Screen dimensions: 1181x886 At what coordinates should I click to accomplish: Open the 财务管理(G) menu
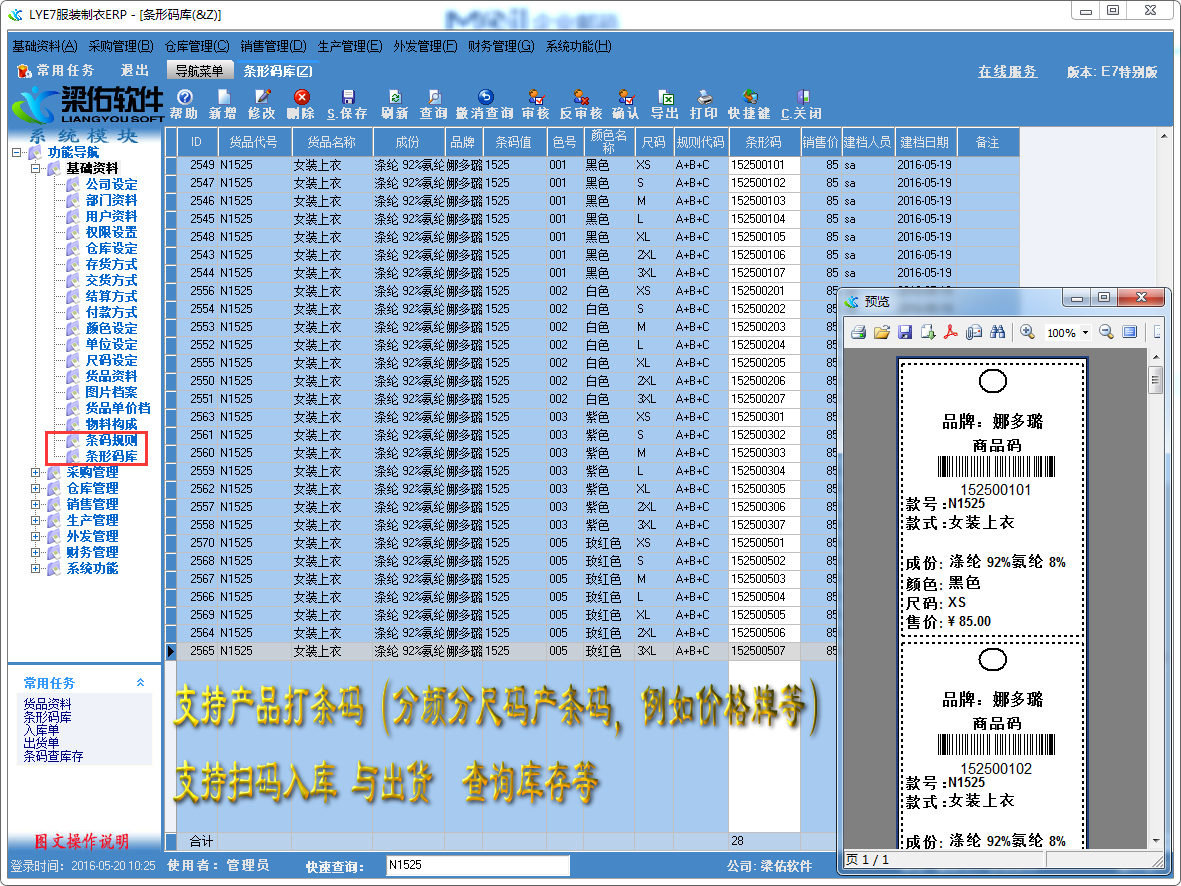[x=501, y=46]
